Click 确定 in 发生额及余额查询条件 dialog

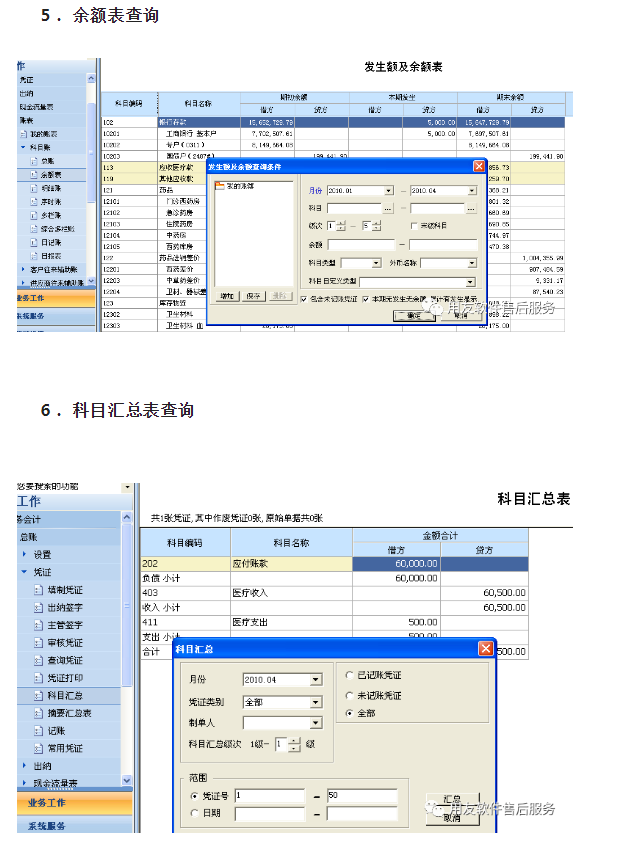[414, 316]
